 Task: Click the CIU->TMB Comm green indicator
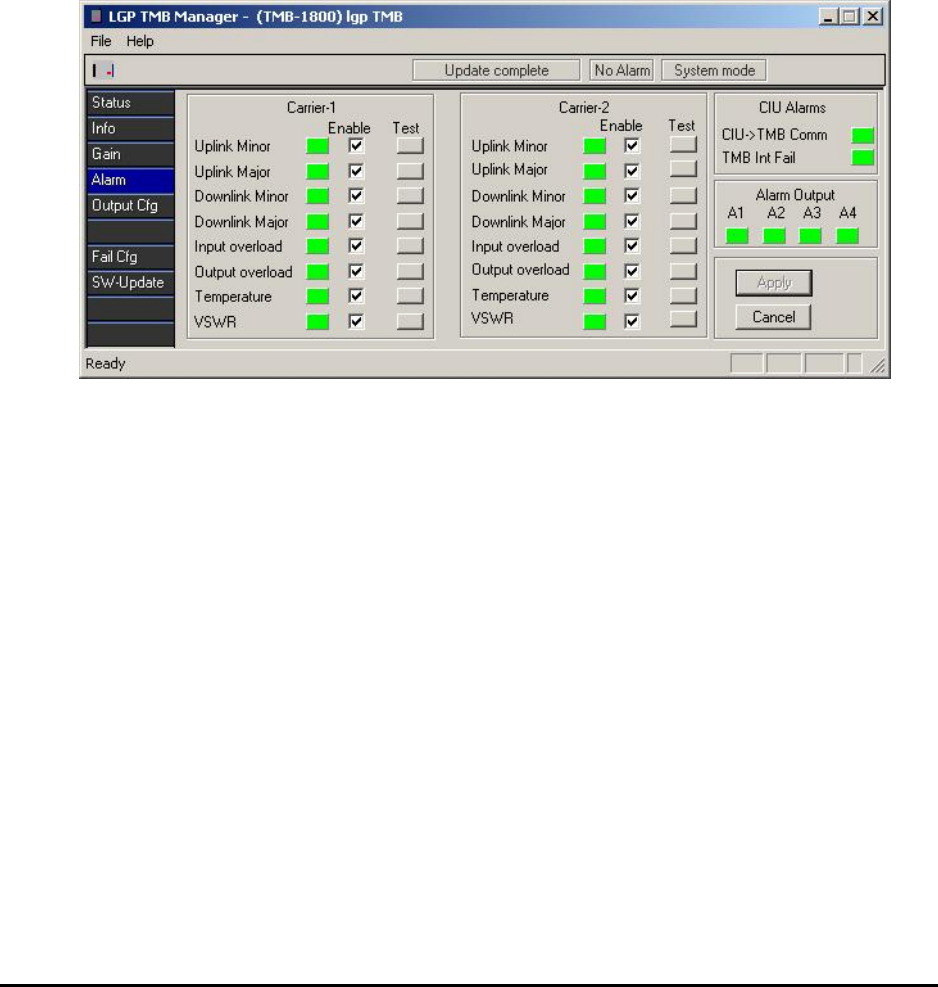click(x=862, y=135)
